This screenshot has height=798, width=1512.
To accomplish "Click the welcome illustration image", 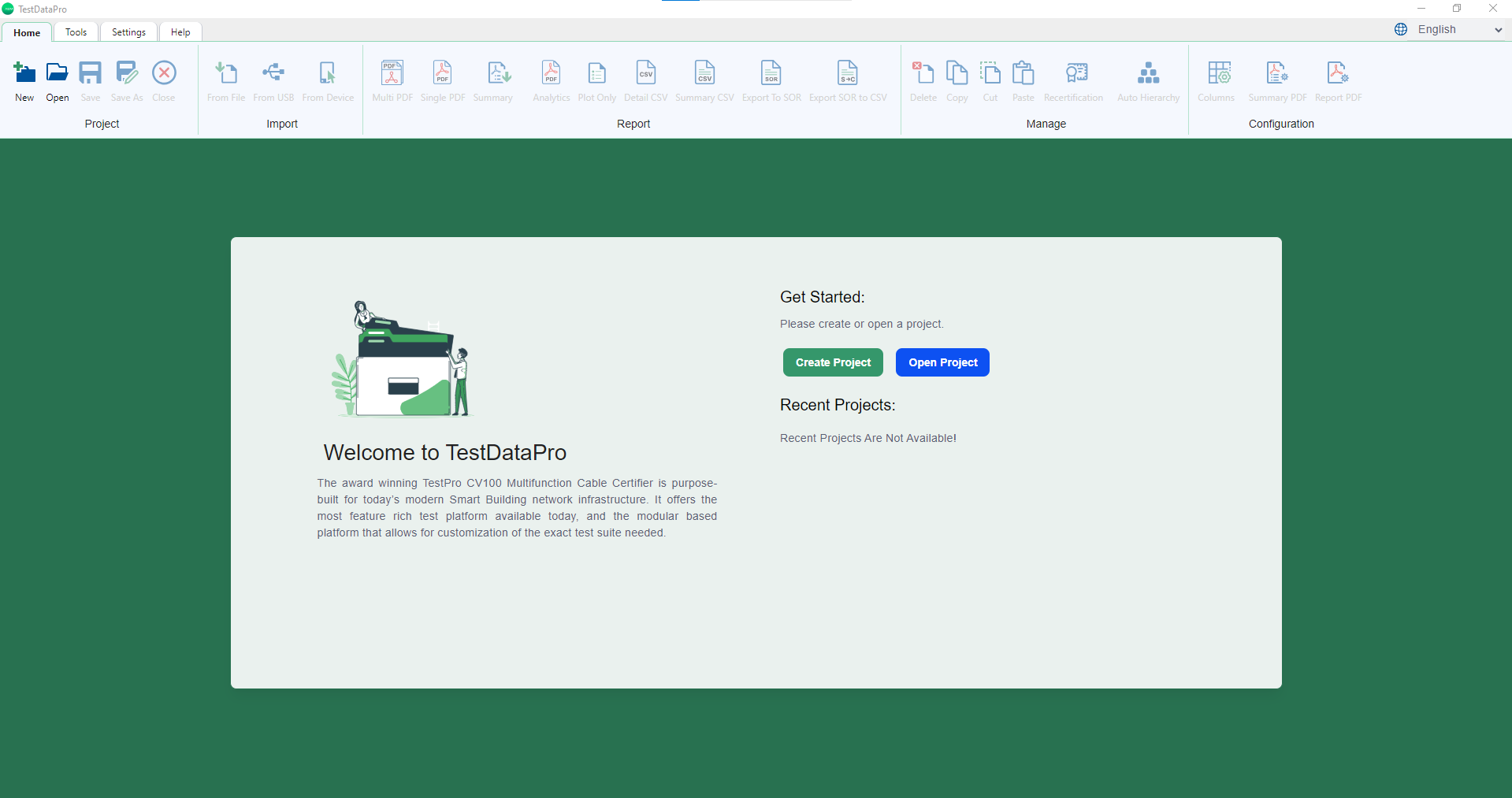I will tap(403, 359).
